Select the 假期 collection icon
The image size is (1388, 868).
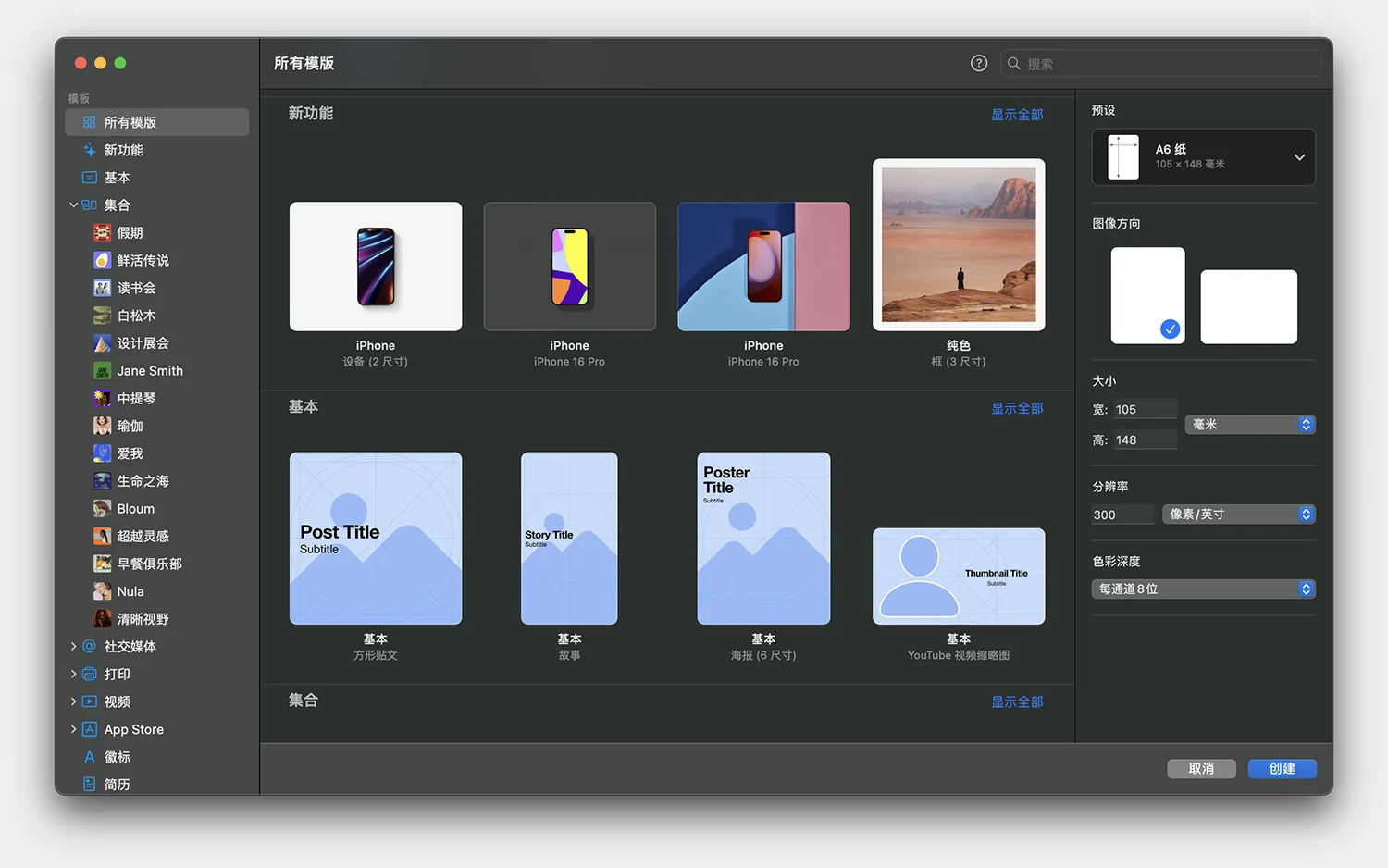pos(103,232)
